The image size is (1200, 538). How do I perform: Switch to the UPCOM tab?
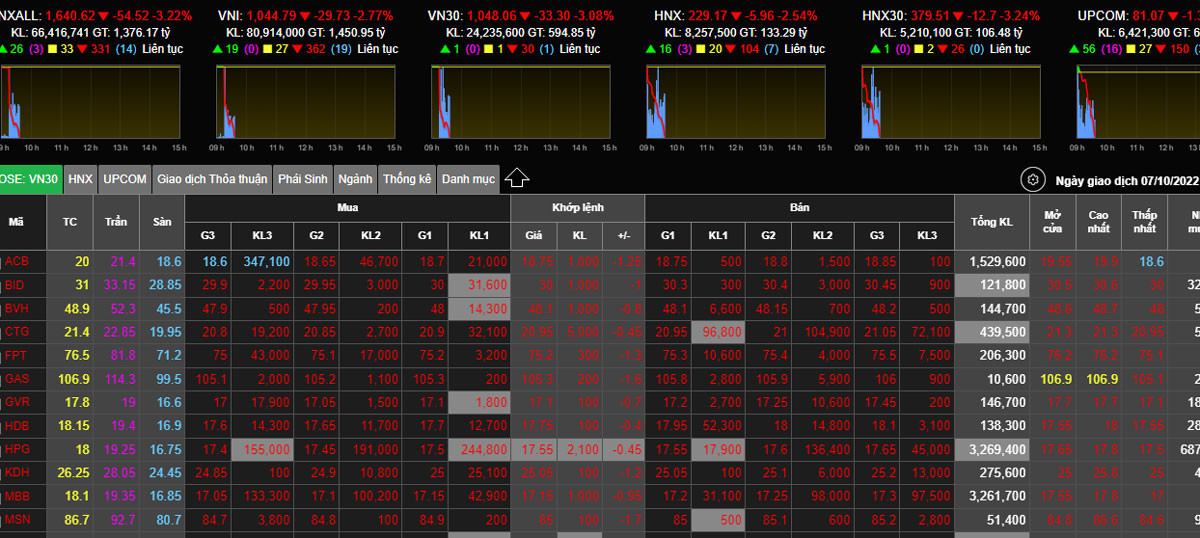125,179
